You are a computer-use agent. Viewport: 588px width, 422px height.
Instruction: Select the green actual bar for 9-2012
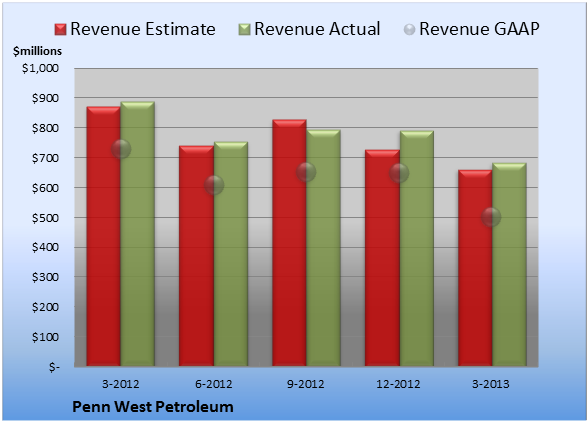point(324,248)
